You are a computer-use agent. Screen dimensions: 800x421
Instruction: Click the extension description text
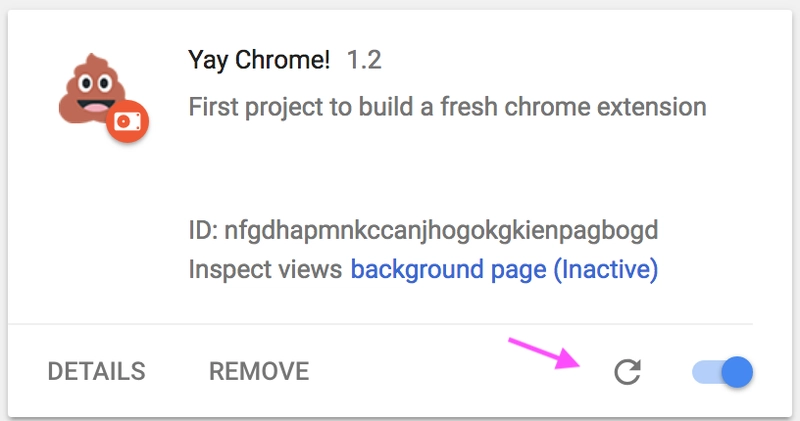447,107
